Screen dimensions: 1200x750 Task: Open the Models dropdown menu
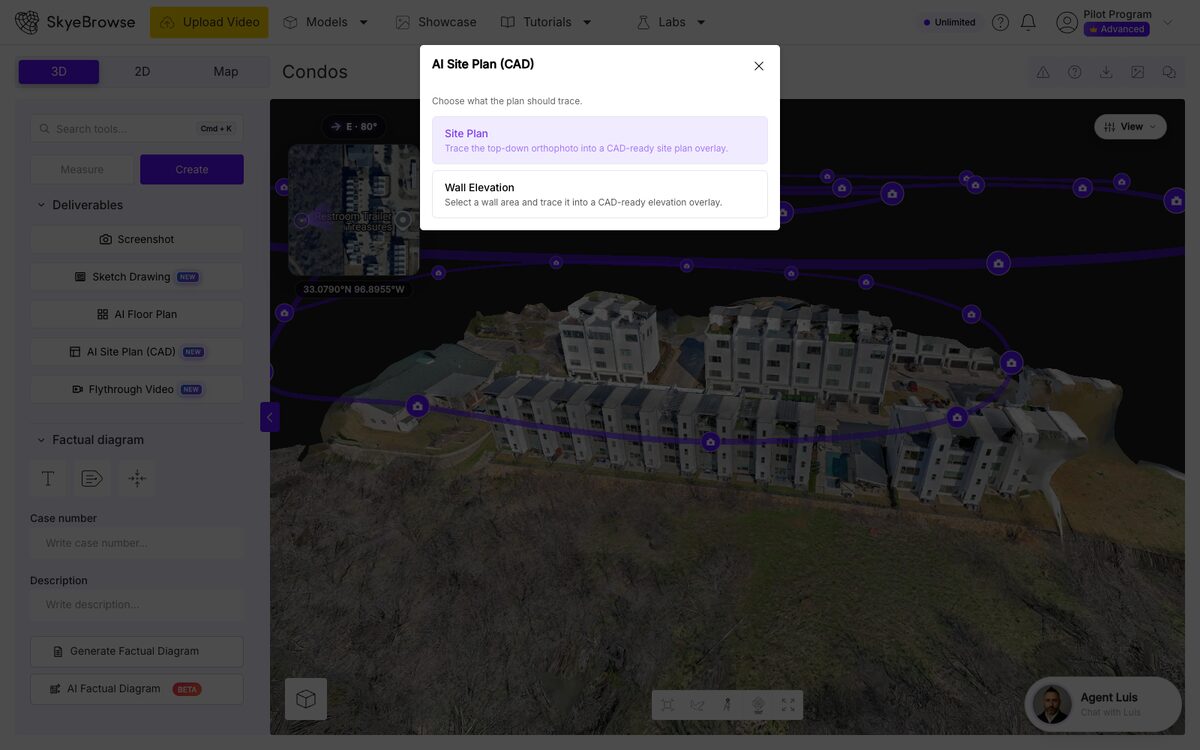pos(326,22)
